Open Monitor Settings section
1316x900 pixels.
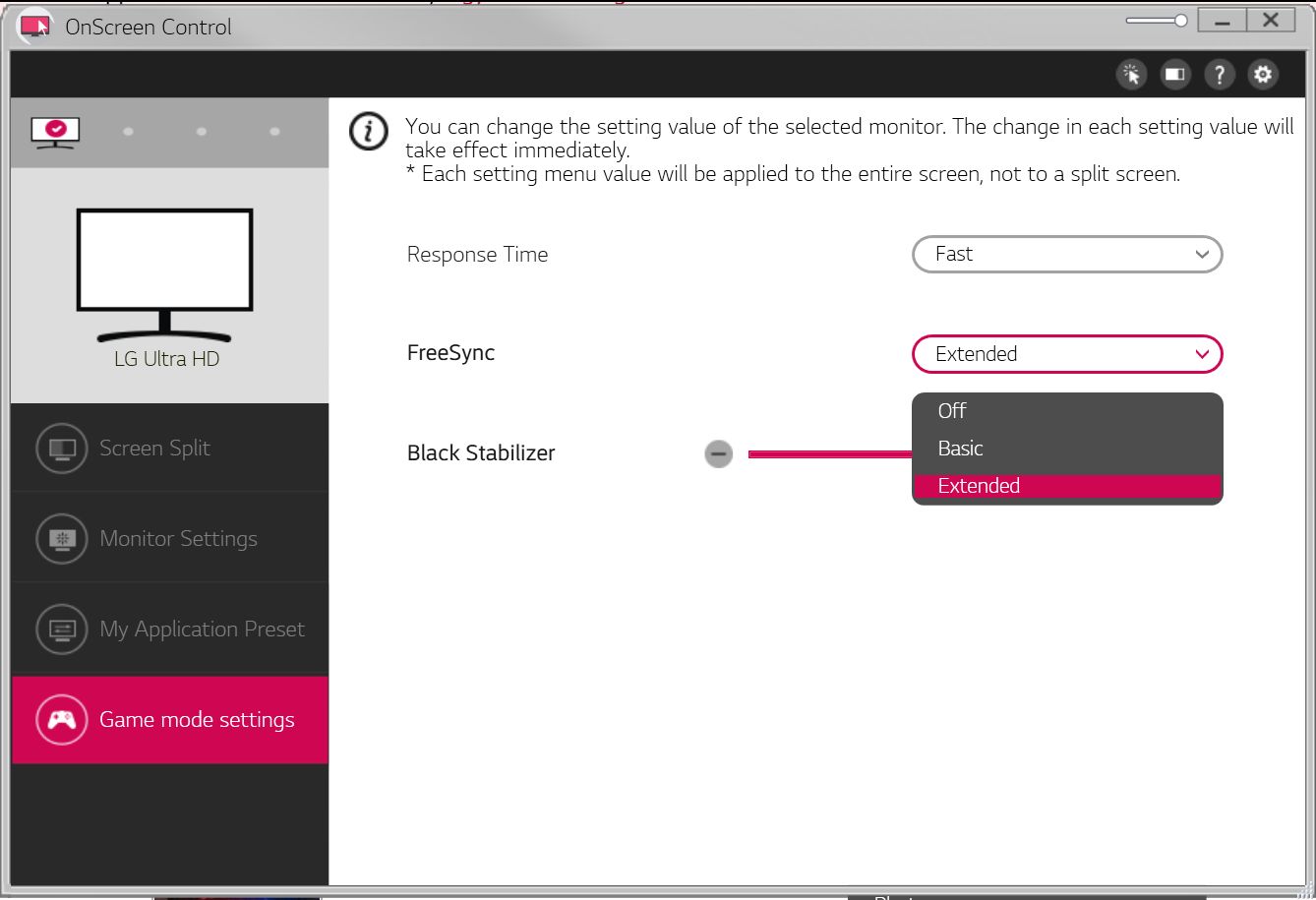(169, 539)
